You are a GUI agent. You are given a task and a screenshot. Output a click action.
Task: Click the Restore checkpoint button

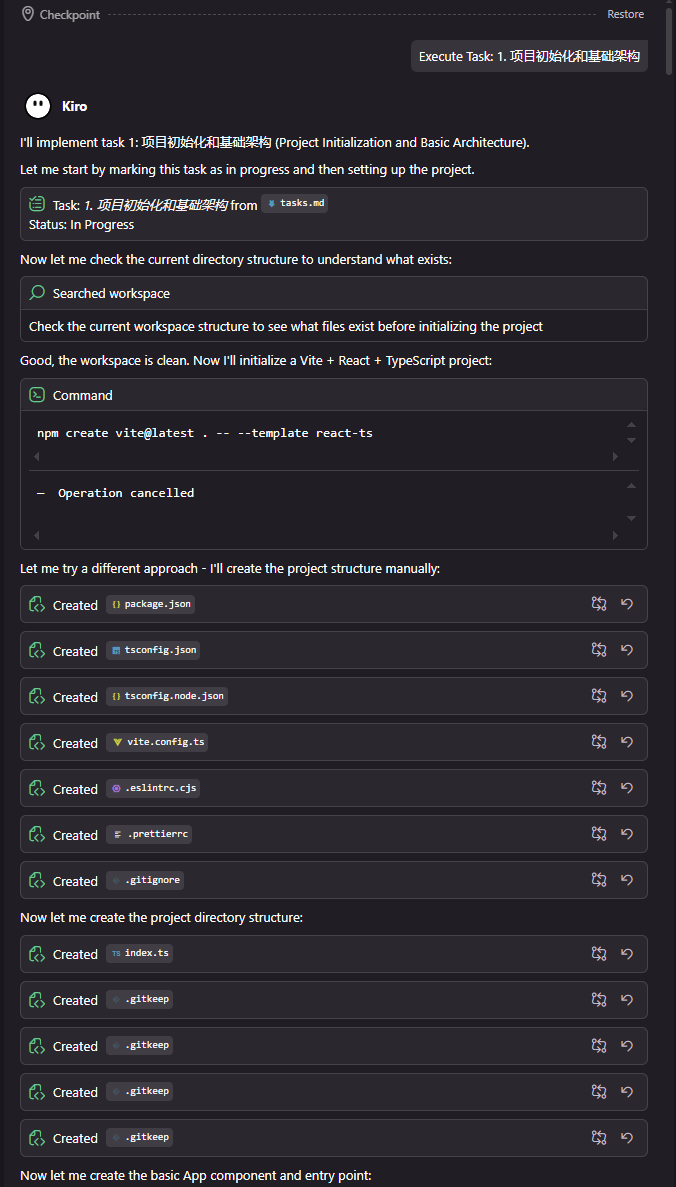pyautogui.click(x=625, y=14)
